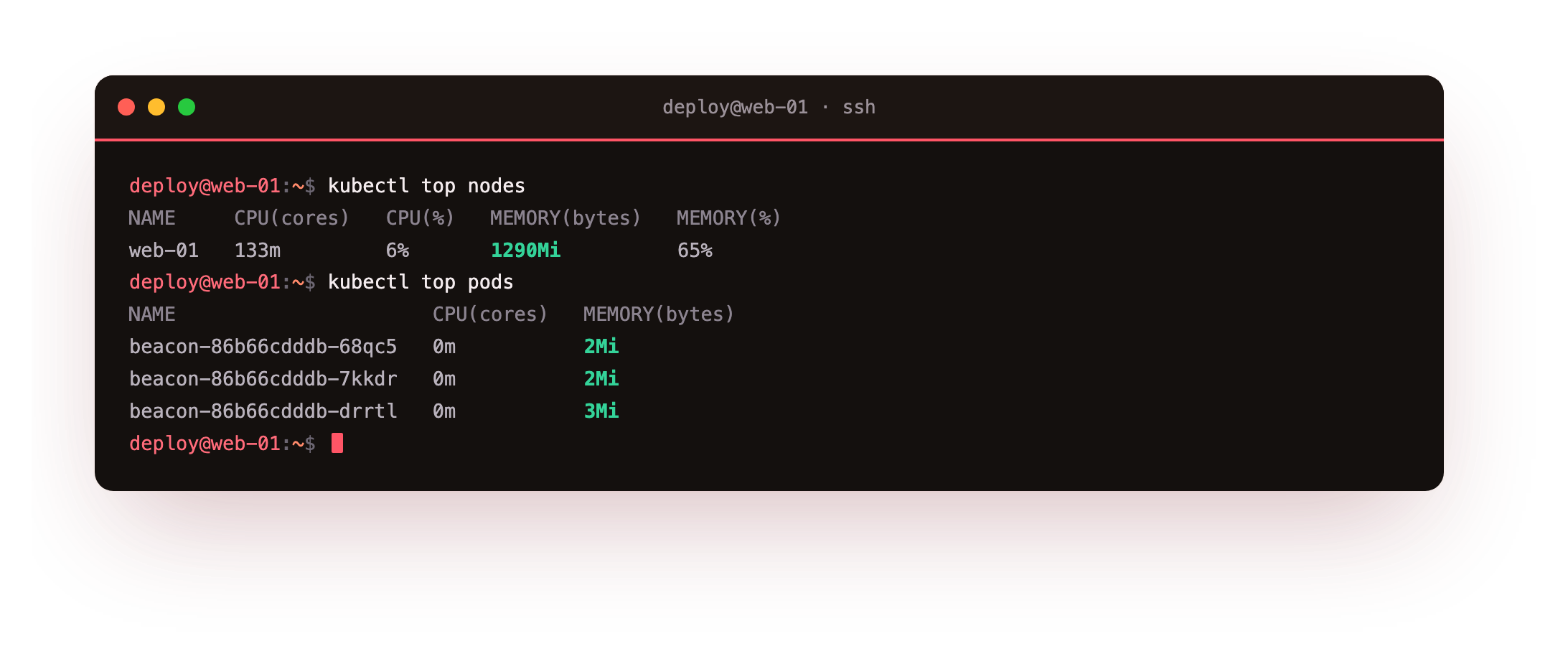Click the first deploy@web-01 prompt before 'top nodes'
The width and height of the screenshot is (1568, 664).
click(222, 186)
